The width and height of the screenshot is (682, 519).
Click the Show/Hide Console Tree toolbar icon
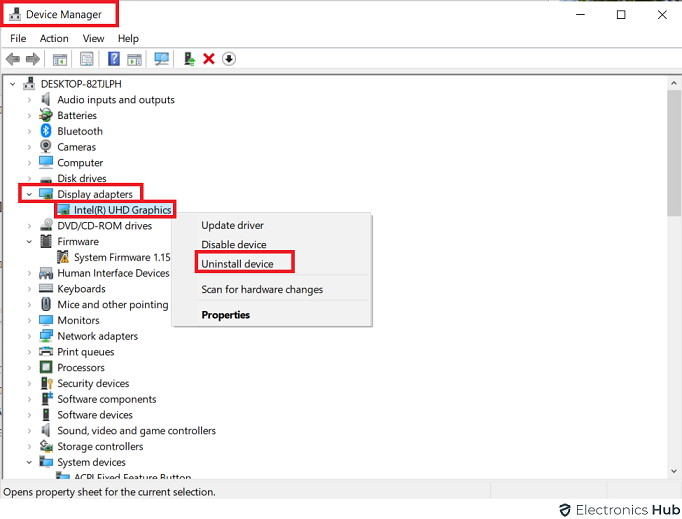60,59
